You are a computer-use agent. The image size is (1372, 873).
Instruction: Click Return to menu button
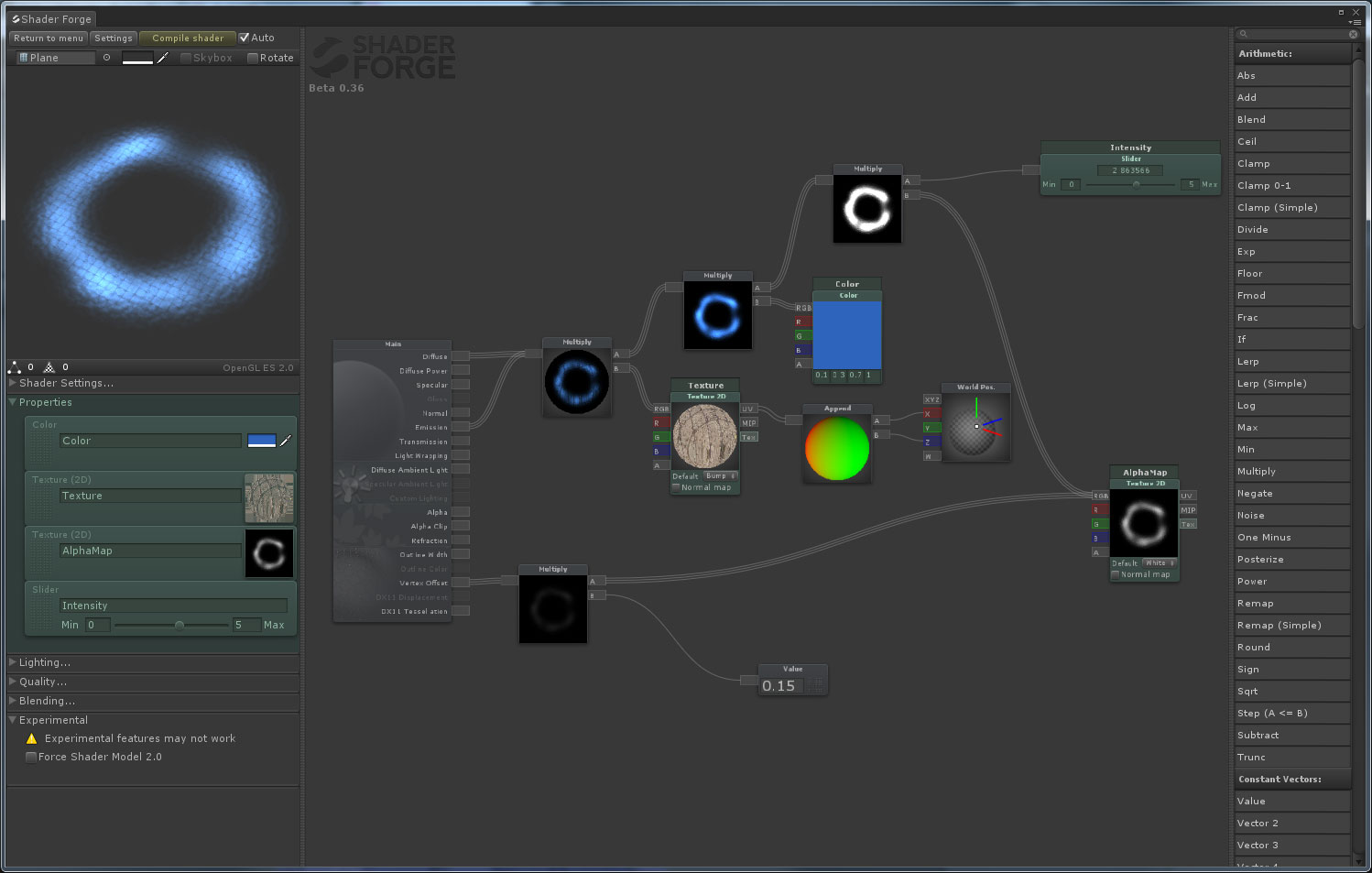(49, 38)
